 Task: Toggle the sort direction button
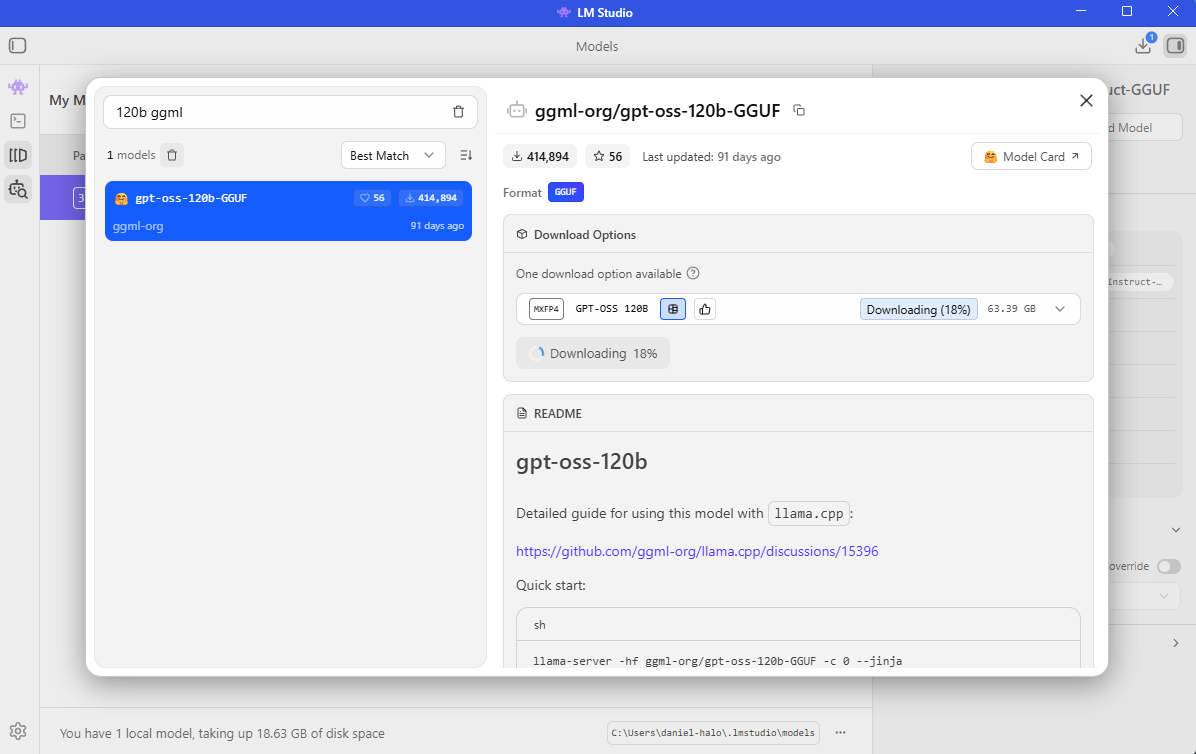click(x=466, y=155)
